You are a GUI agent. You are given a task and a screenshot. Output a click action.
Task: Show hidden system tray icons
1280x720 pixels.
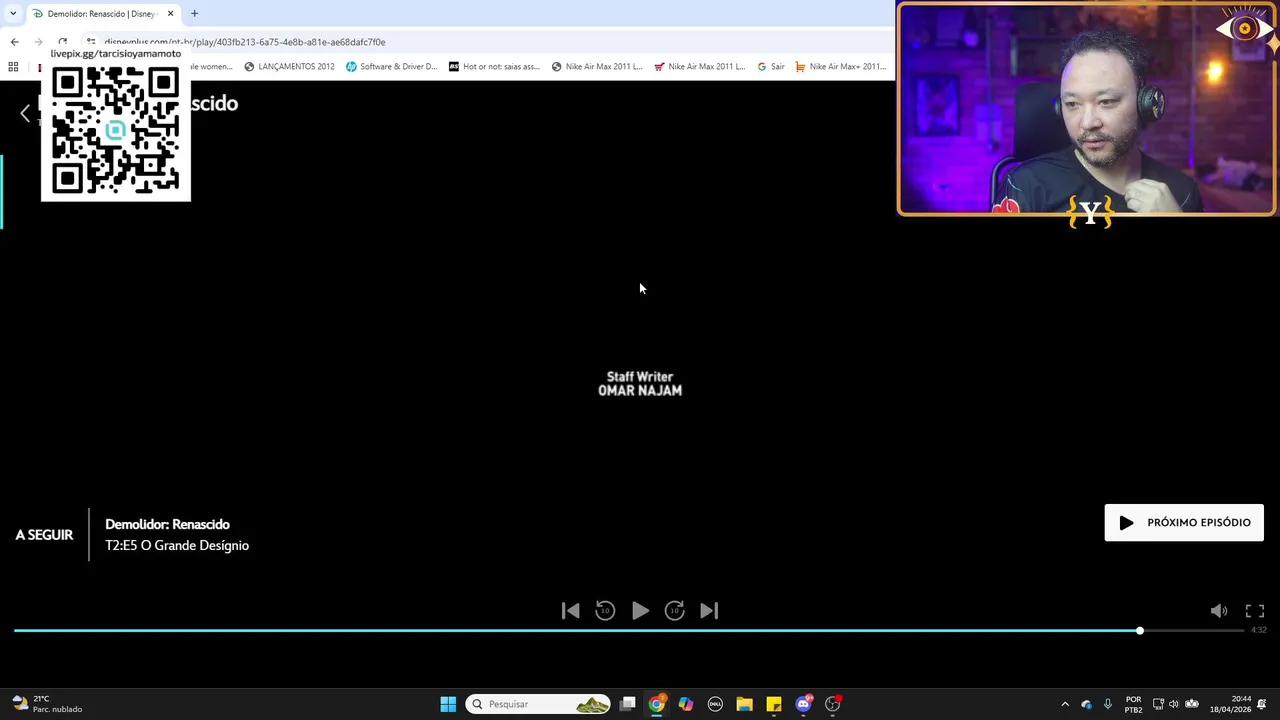click(x=1065, y=704)
